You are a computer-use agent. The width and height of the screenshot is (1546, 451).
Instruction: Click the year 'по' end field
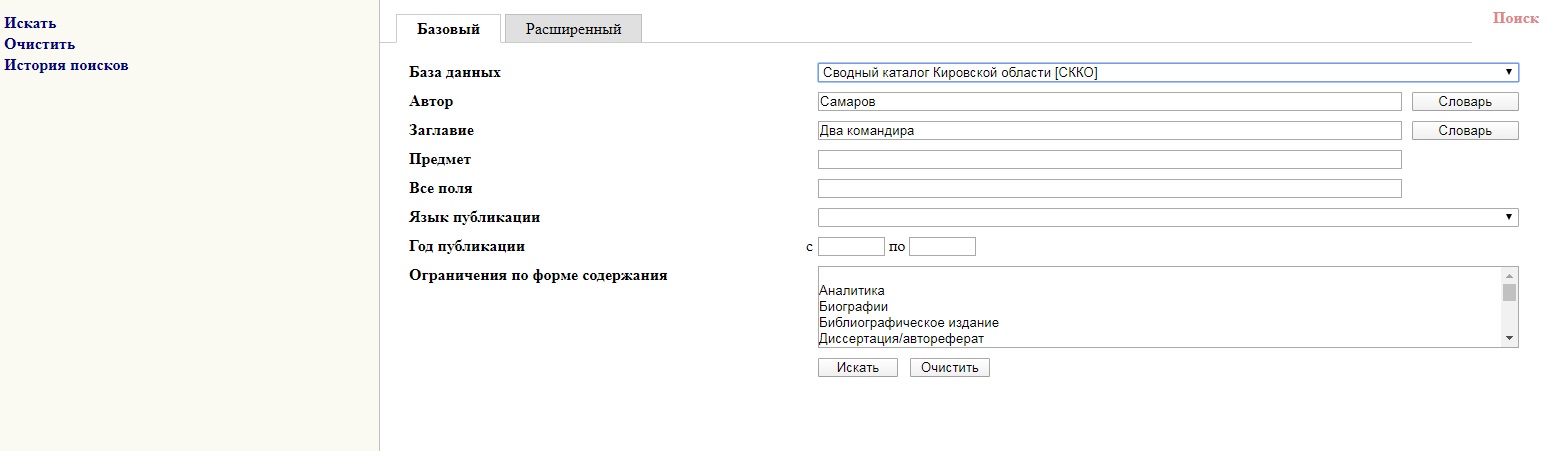pyautogui.click(x=942, y=246)
